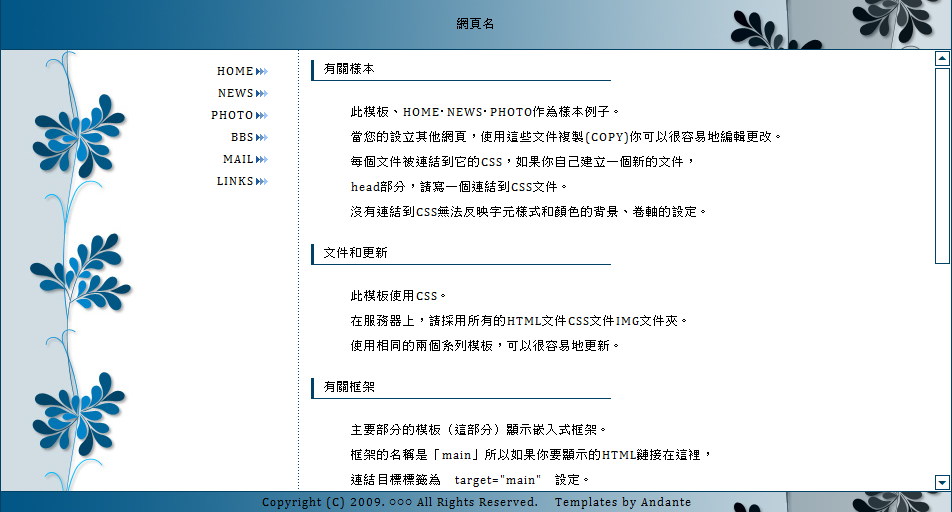The width and height of the screenshot is (952, 512).
Task: Click the page title 網頁名
Action: click(475, 24)
